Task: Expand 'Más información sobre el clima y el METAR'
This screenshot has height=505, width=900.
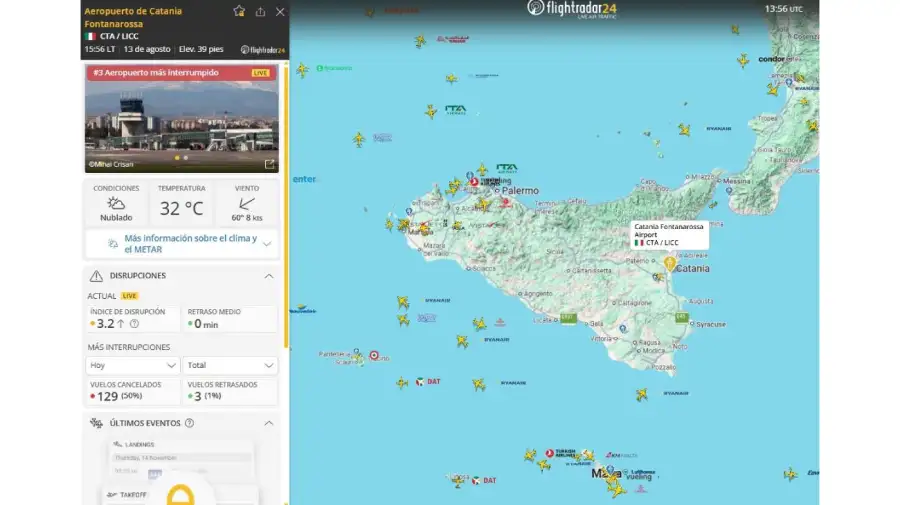Action: coord(181,244)
